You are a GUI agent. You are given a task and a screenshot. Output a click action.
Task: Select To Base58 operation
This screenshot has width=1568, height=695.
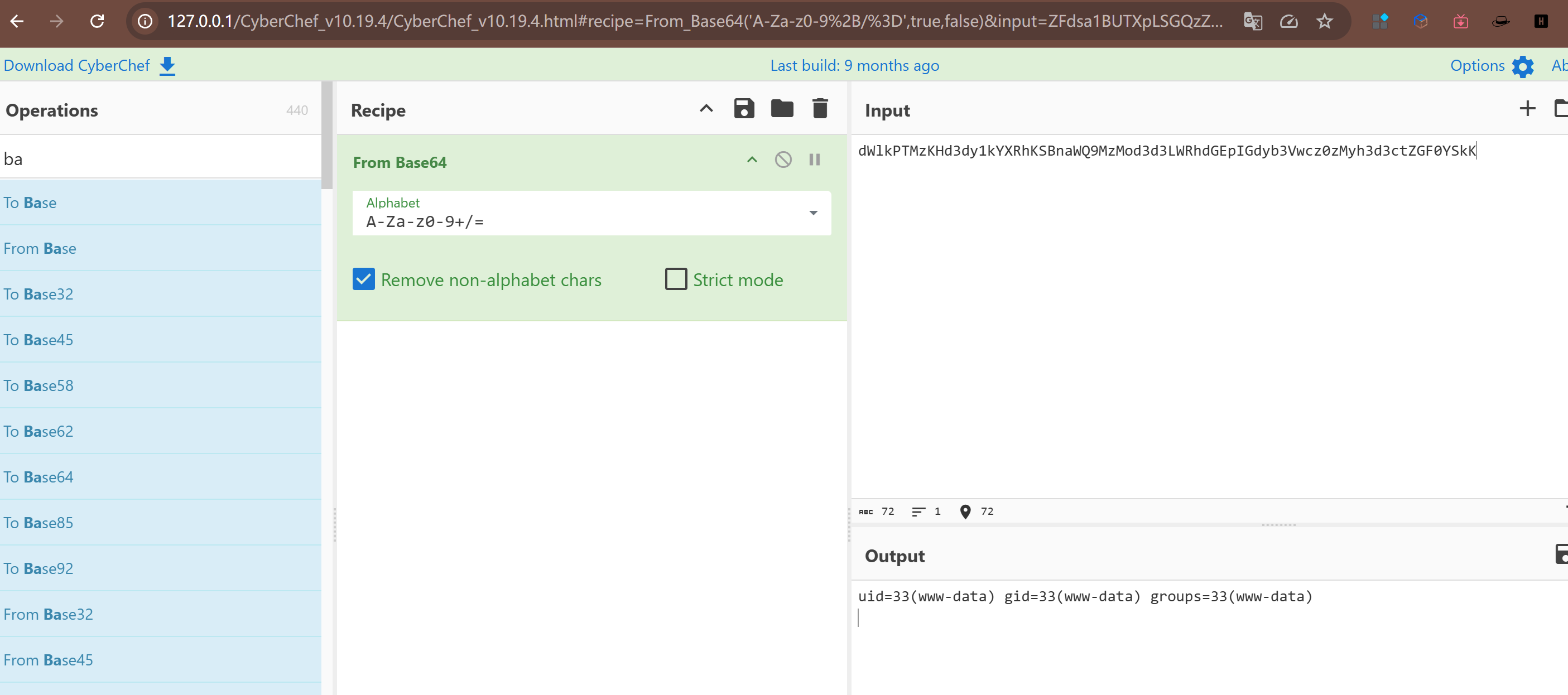coord(161,385)
